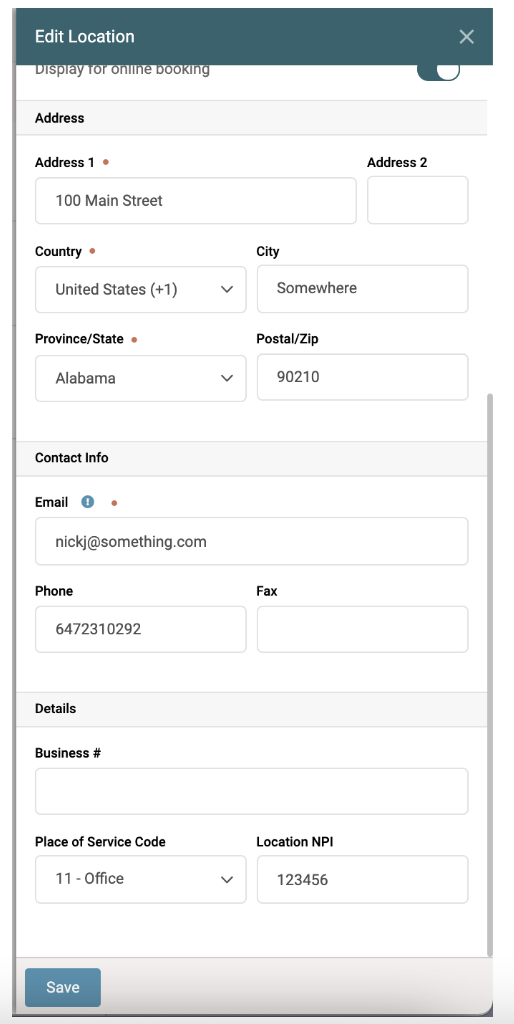Click the 11 - Office chevron arrow
This screenshot has width=514, height=1024.
coord(227,880)
